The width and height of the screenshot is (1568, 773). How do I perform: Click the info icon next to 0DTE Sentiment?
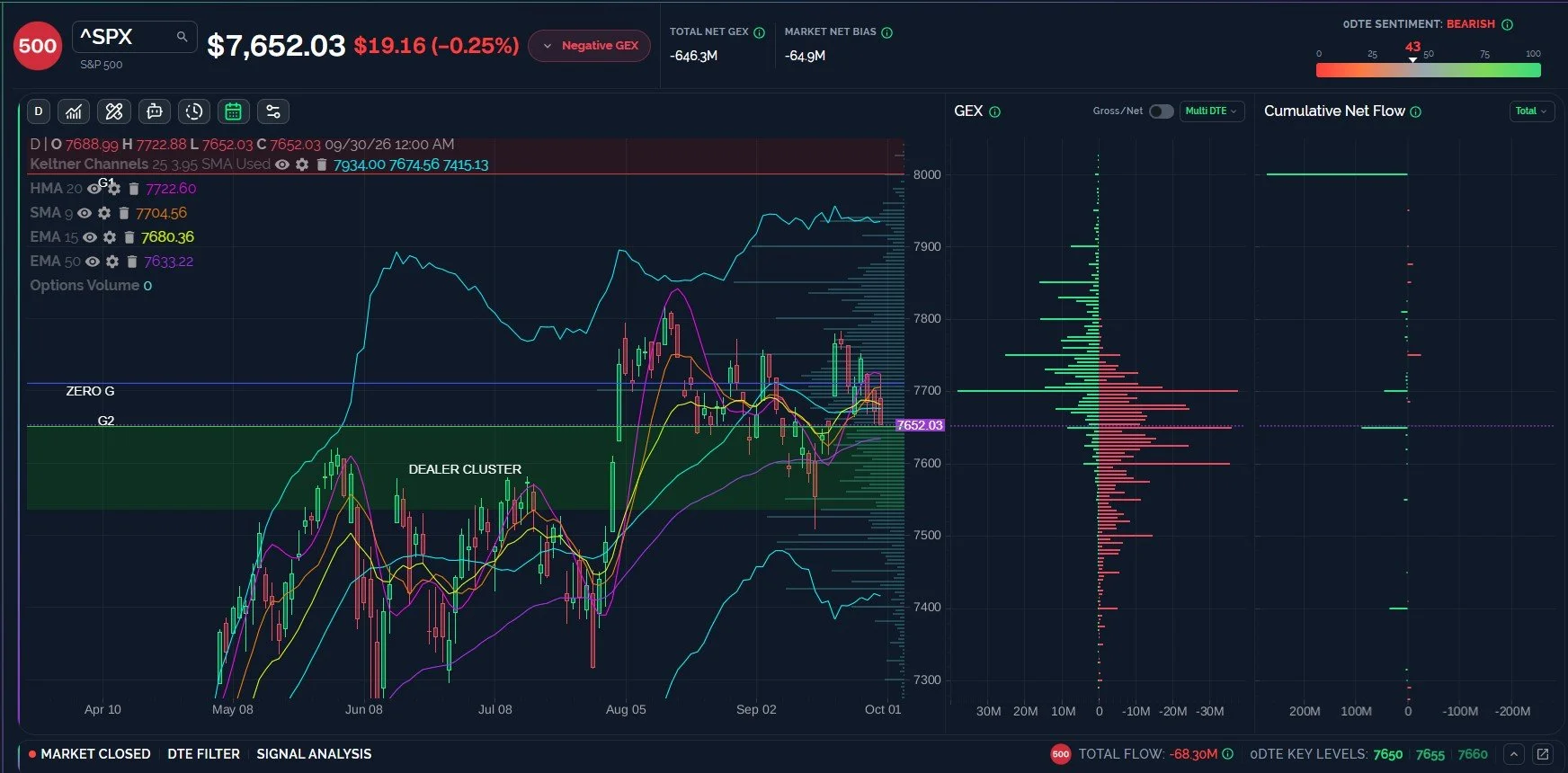[1508, 24]
